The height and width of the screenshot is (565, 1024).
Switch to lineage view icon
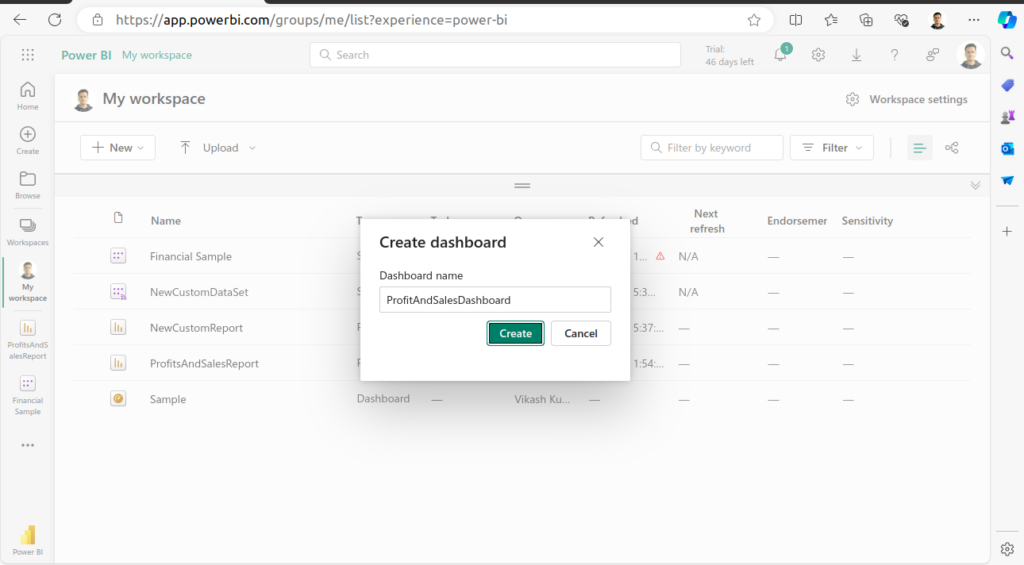coord(952,148)
